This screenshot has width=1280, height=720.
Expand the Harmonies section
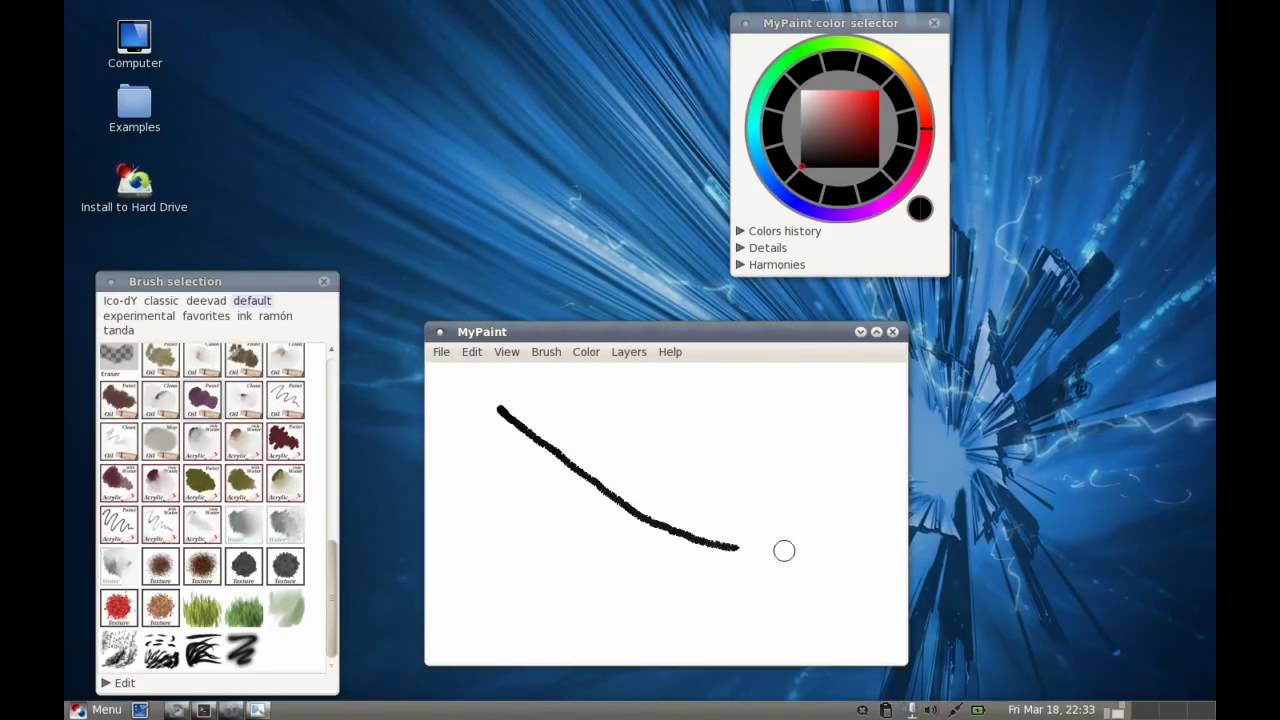click(770, 265)
